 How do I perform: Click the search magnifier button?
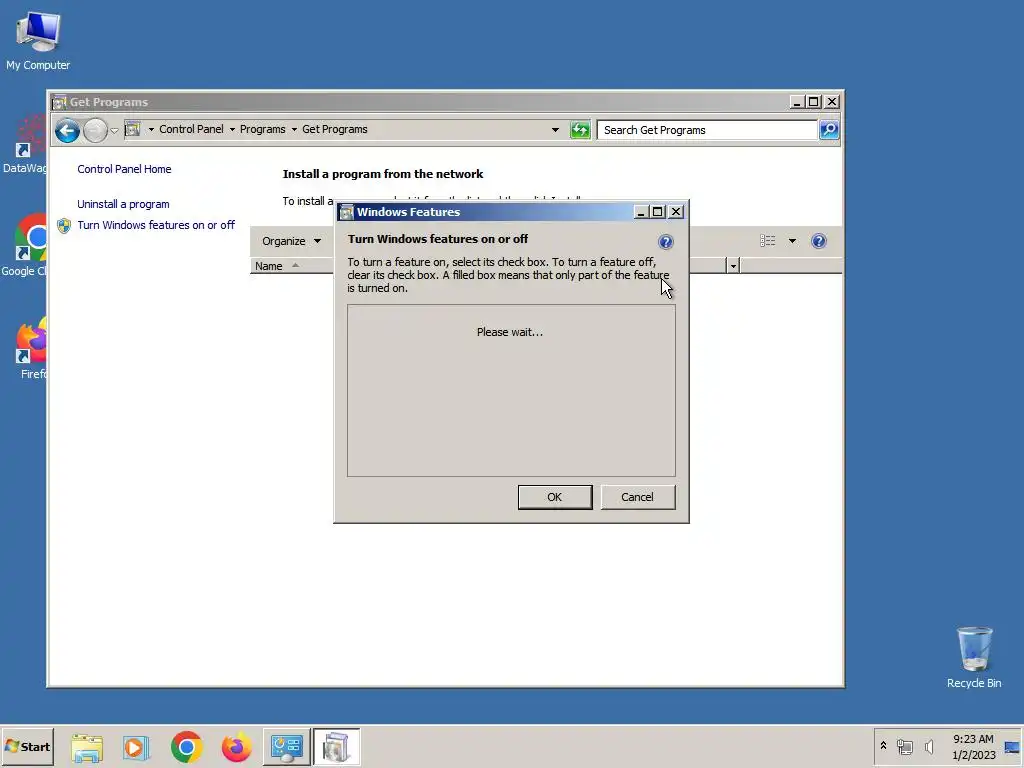pyautogui.click(x=829, y=130)
